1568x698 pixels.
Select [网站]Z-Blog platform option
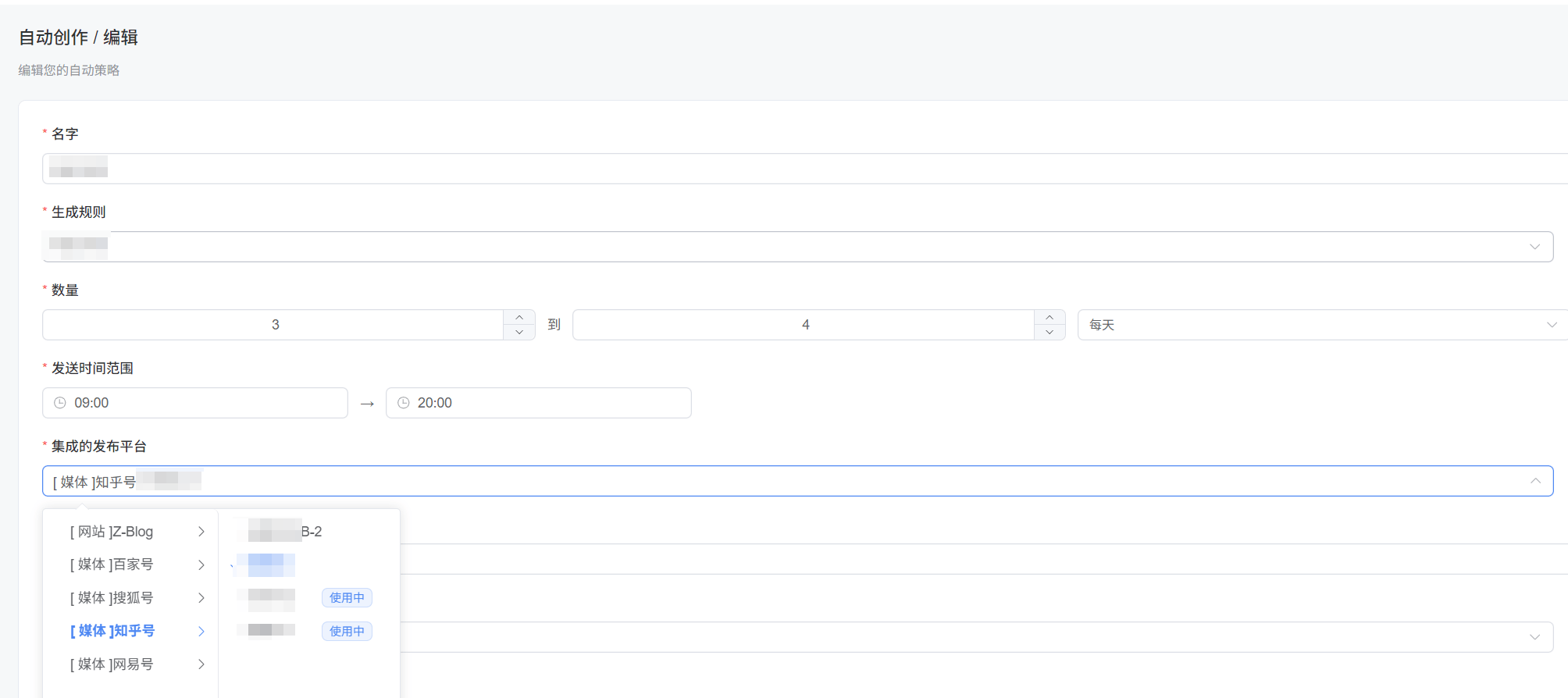112,532
